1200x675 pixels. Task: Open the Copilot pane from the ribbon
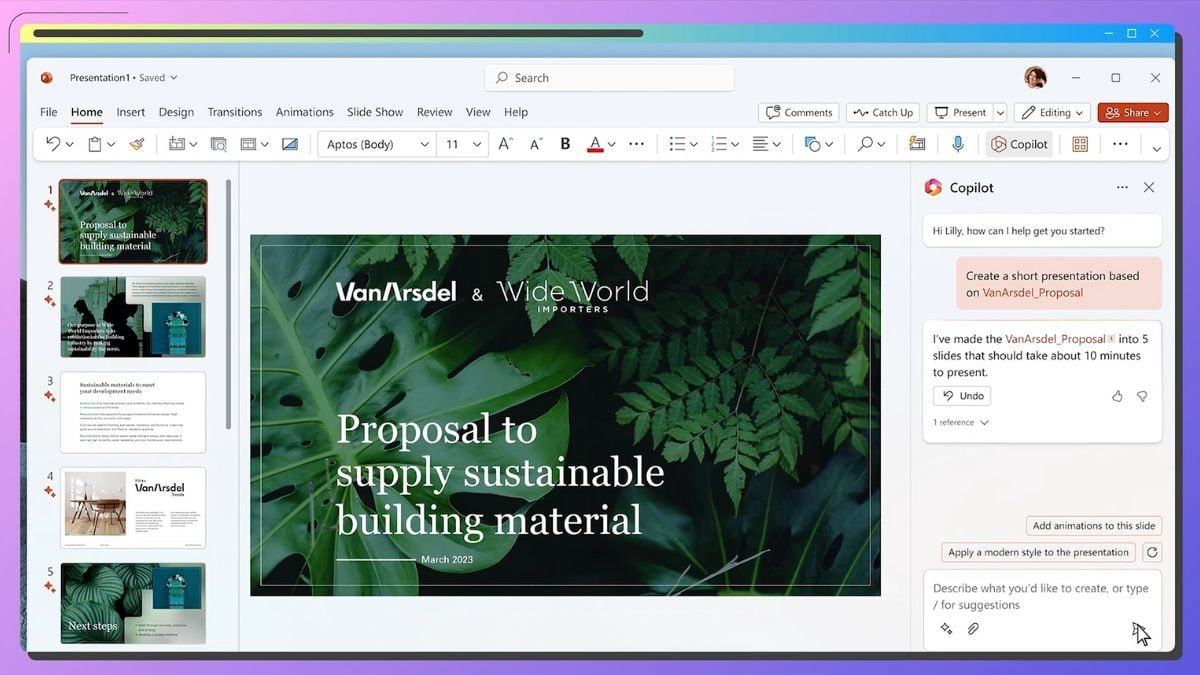click(1019, 144)
